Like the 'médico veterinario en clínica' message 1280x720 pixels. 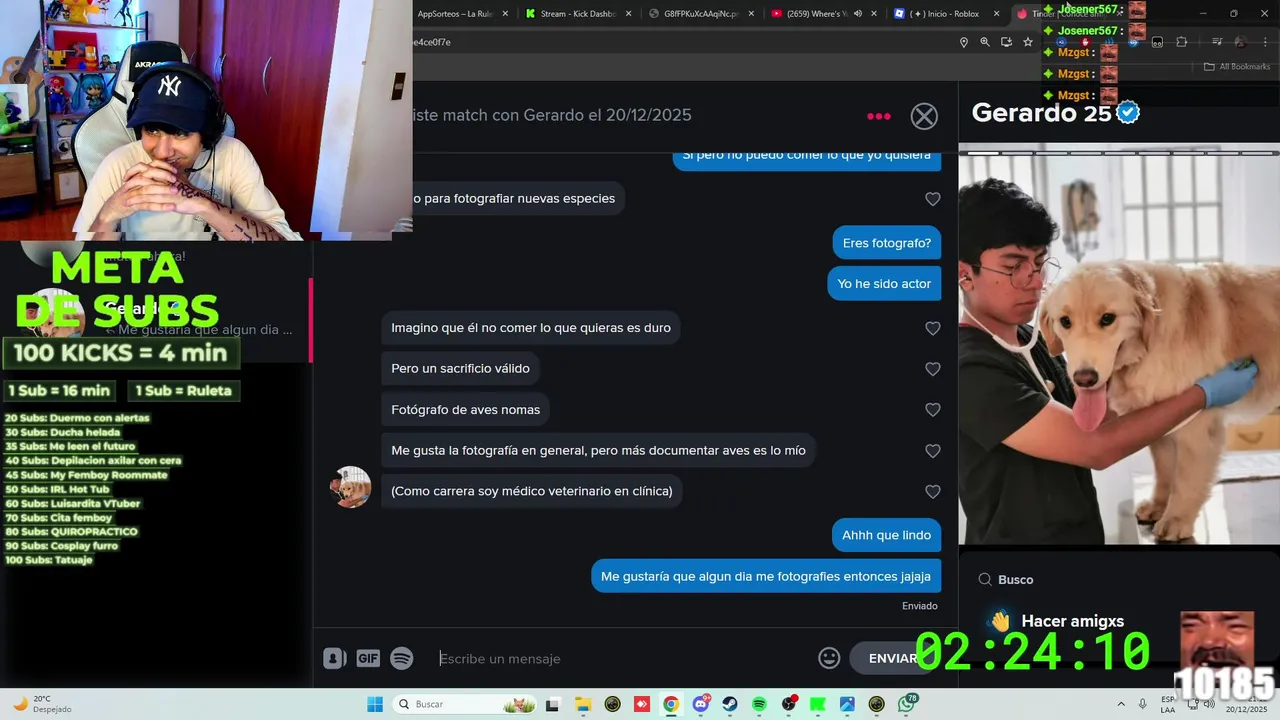[932, 492]
